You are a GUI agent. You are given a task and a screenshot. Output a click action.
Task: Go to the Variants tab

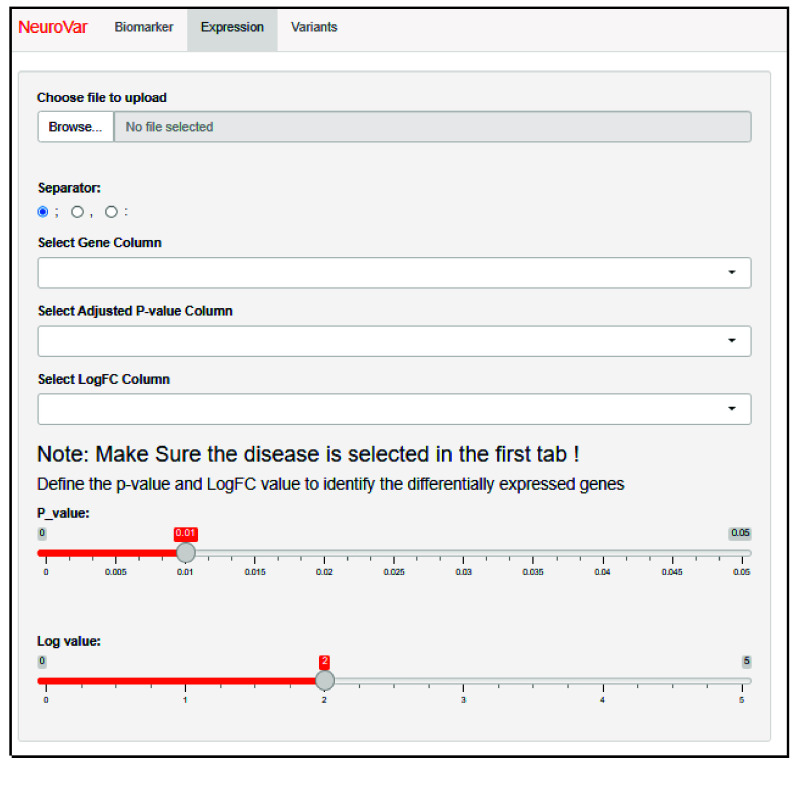coord(314,27)
